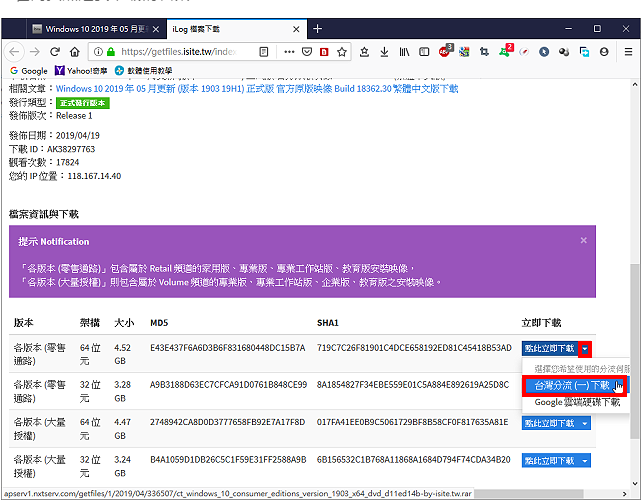Image resolution: width=644 pixels, height=504 pixels.
Task: Open the bookmarks menu star-tray icon
Action: point(364,52)
